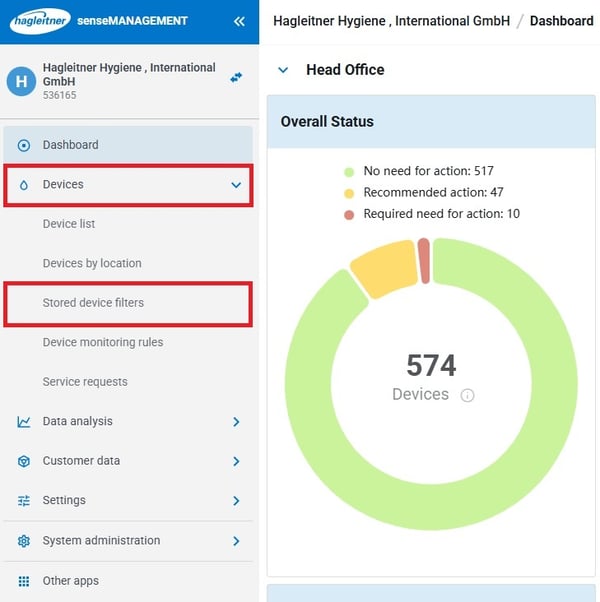
Task: Go to Devices by location
Action: tap(92, 263)
